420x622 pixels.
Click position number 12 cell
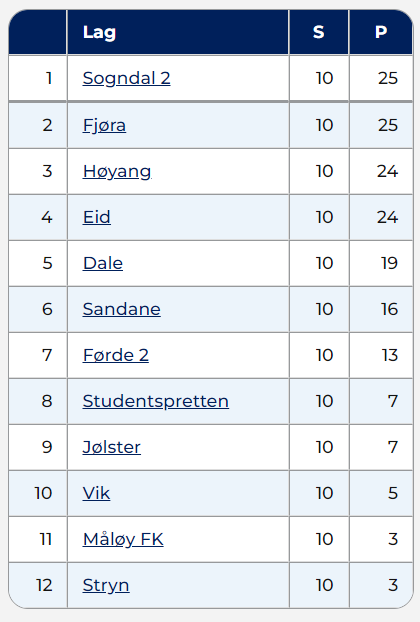pyautogui.click(x=38, y=585)
